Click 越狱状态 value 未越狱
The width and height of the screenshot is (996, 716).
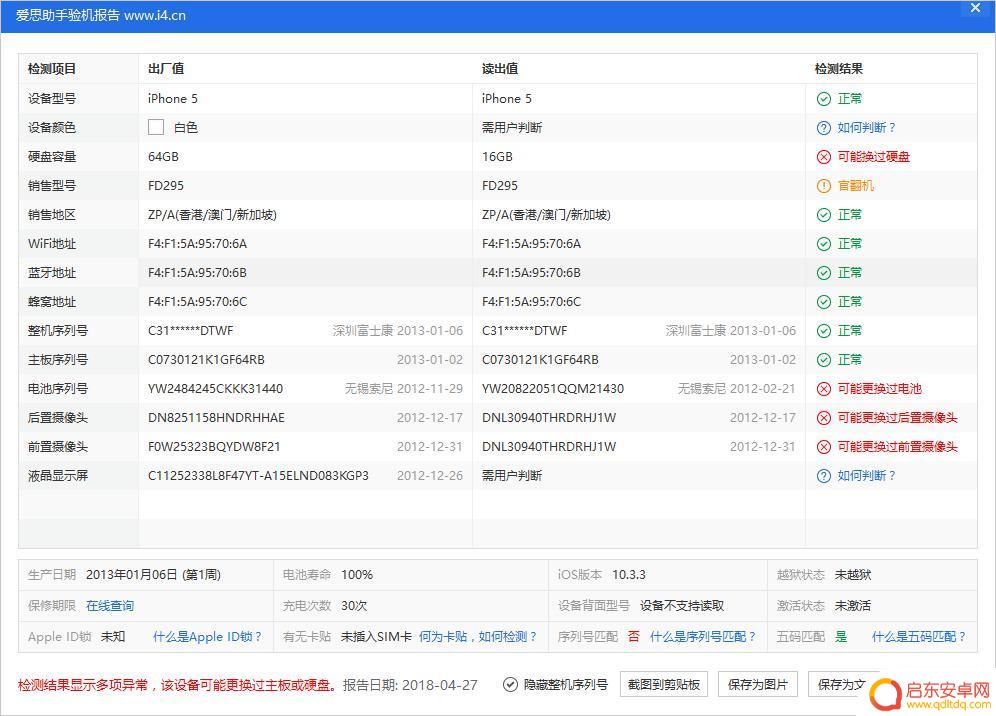coord(852,575)
